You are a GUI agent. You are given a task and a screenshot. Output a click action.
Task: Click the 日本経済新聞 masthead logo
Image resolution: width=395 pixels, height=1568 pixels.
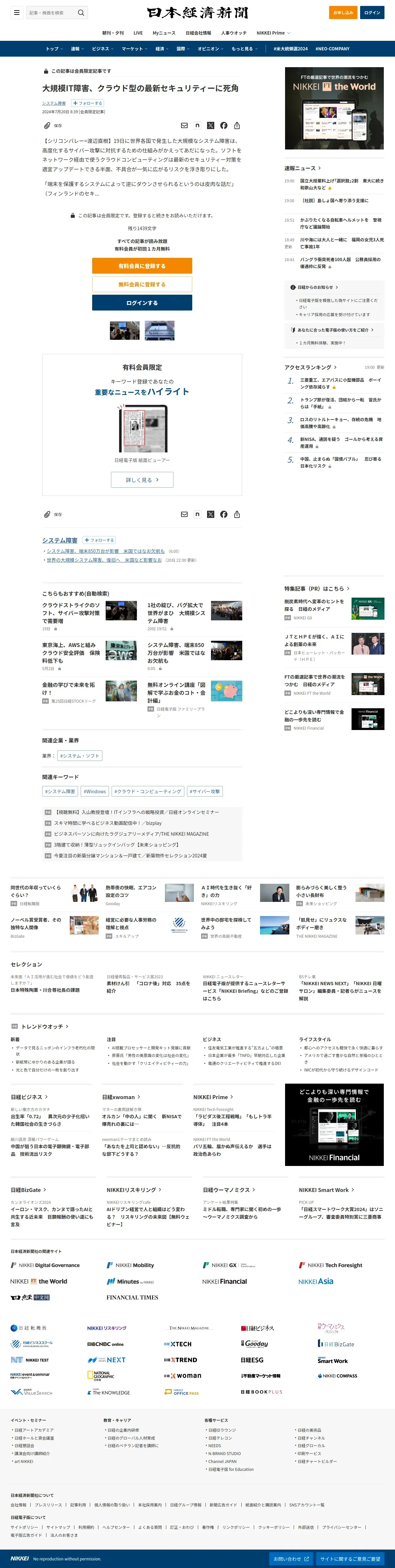pyautogui.click(x=197, y=12)
